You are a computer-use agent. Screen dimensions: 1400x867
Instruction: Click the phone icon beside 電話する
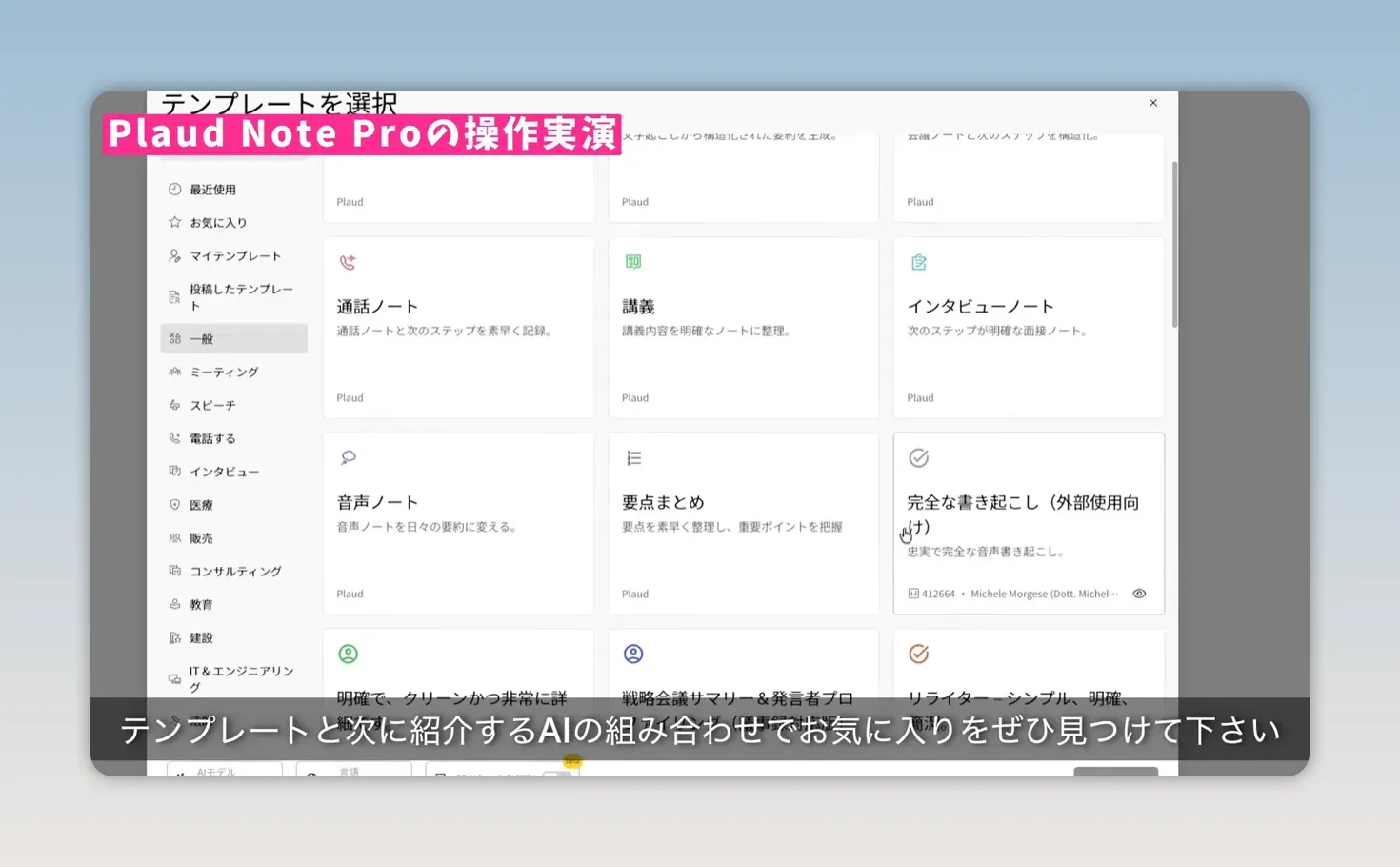174,438
